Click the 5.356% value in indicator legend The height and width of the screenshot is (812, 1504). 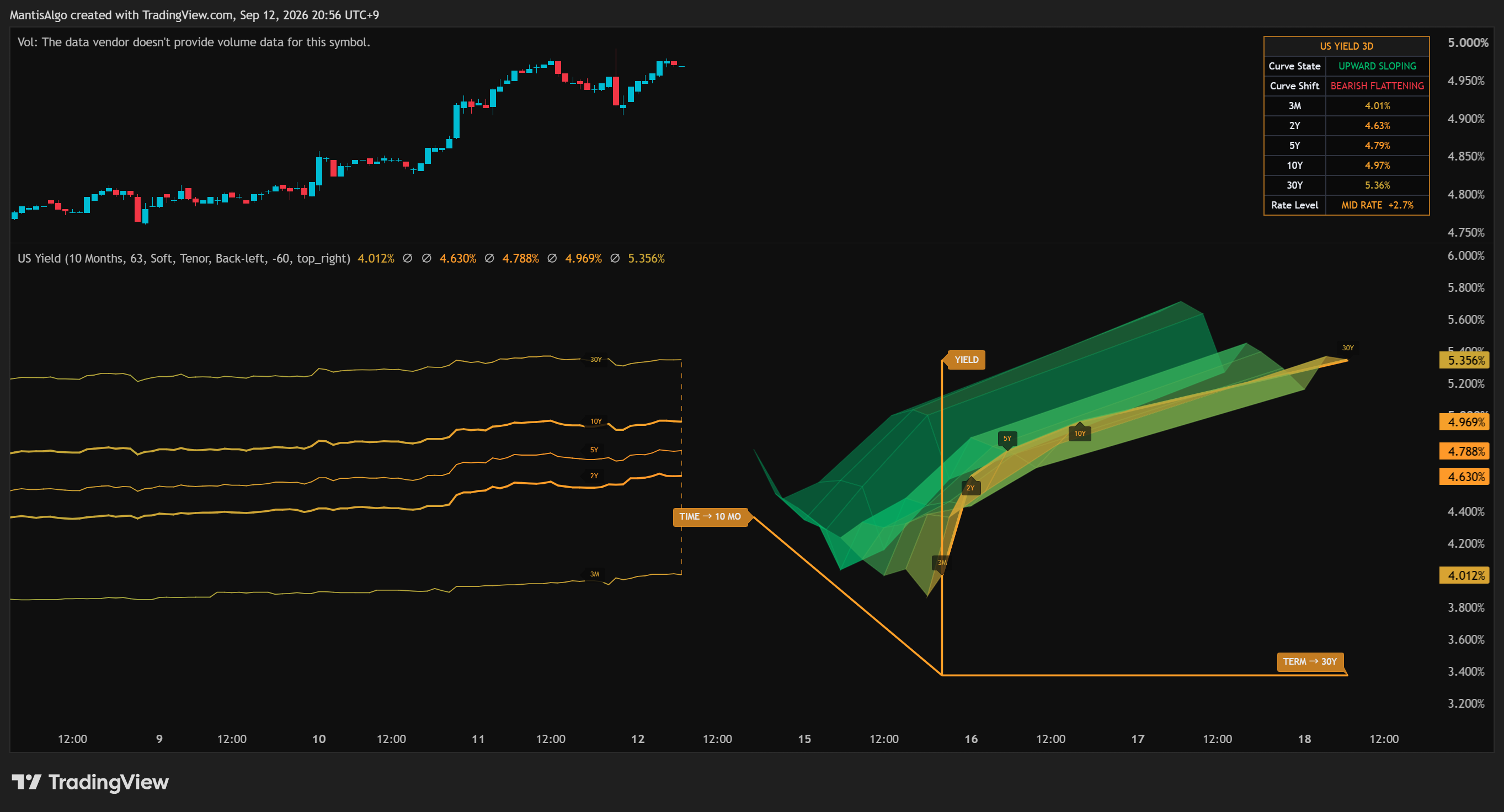[x=646, y=259]
